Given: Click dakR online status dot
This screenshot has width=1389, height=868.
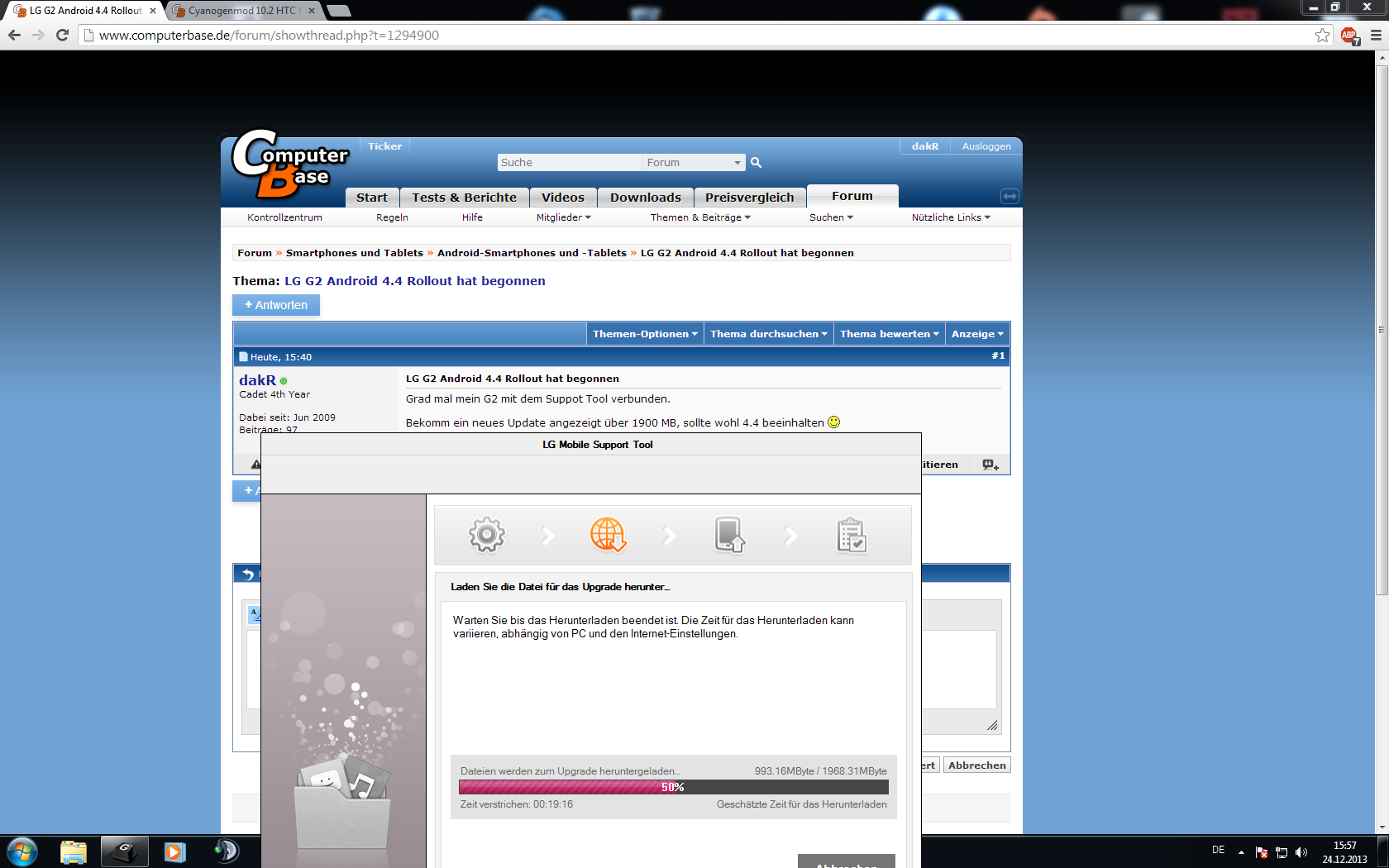Looking at the screenshot, I should coord(284,381).
